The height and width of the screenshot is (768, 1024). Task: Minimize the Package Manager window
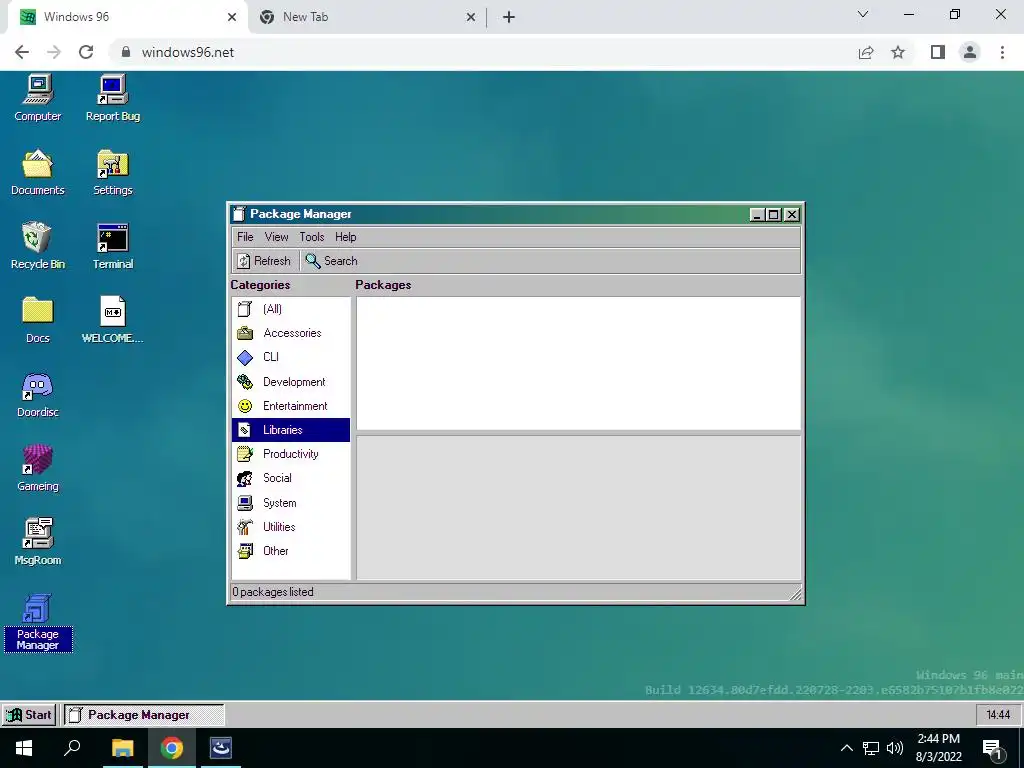pos(757,214)
